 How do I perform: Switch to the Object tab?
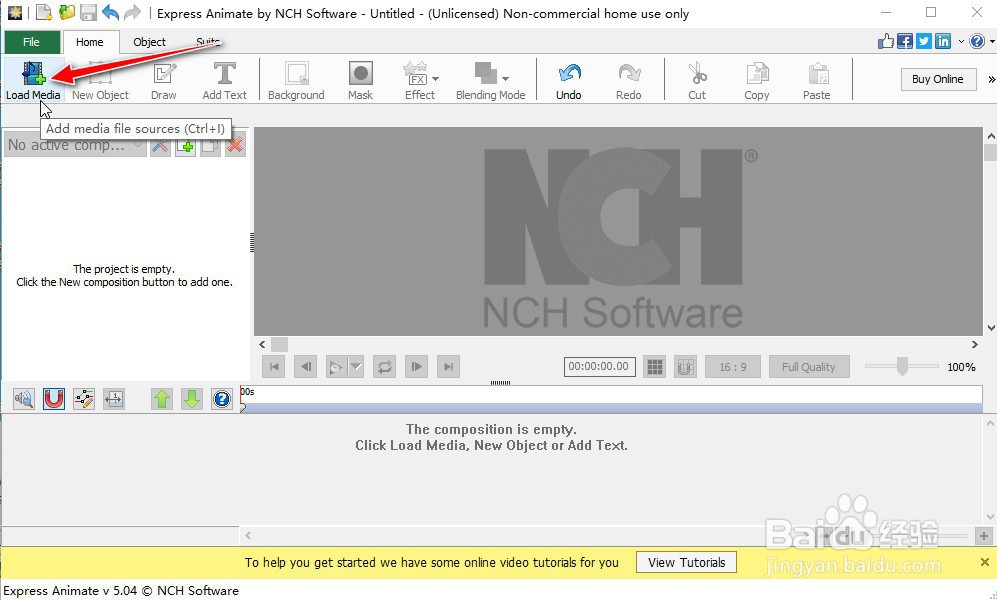point(149,42)
